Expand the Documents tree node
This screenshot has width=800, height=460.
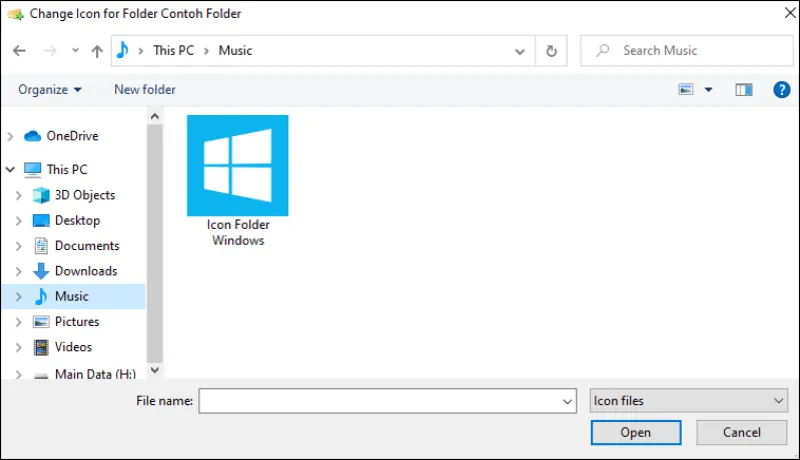pyautogui.click(x=19, y=246)
